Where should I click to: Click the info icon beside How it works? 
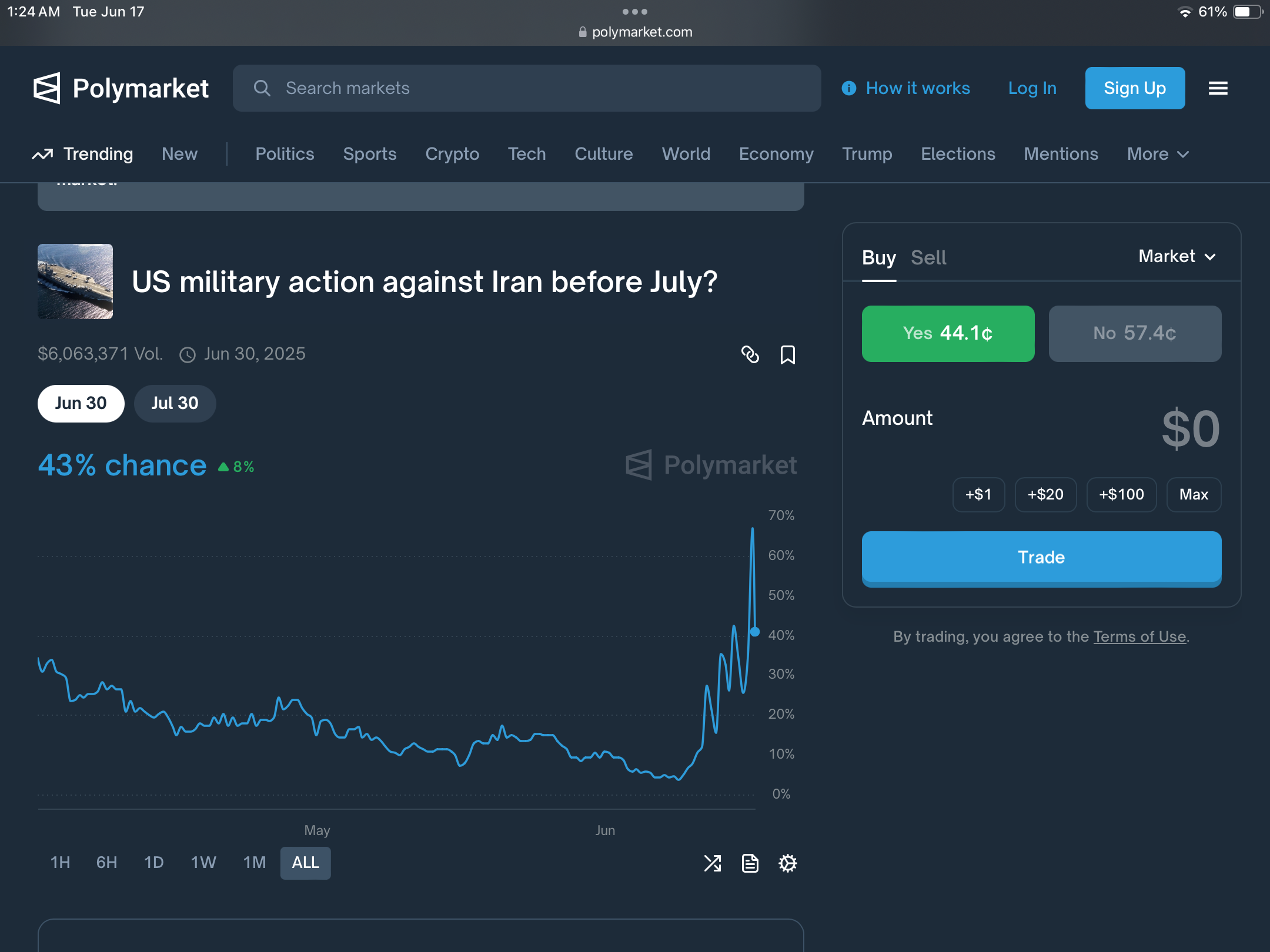click(x=849, y=88)
